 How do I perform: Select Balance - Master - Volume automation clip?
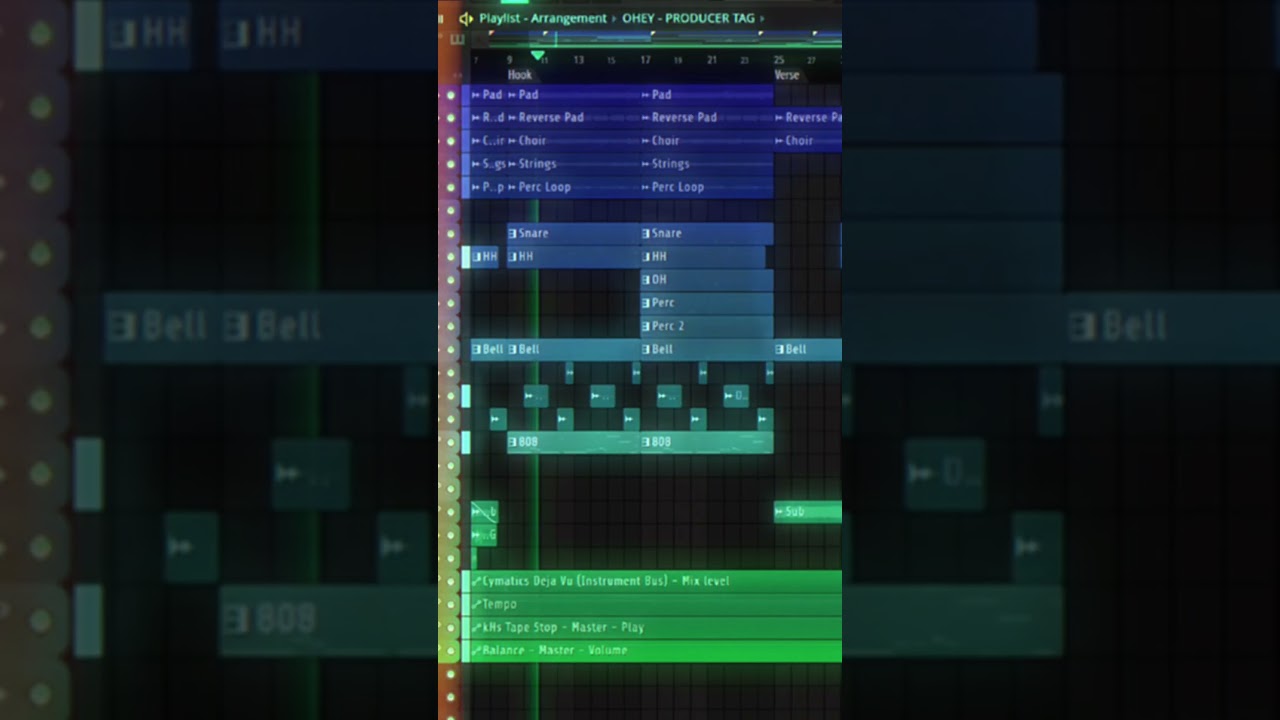click(x=656, y=650)
